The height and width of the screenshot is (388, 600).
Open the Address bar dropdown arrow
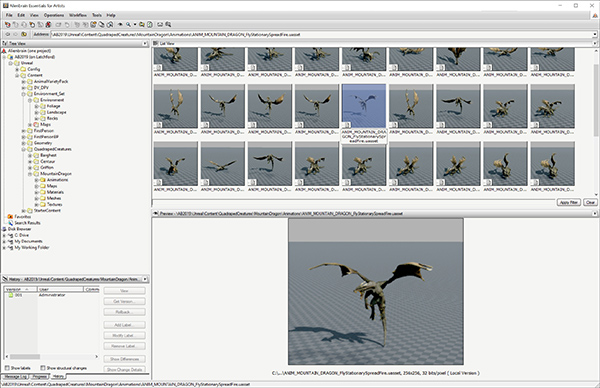point(595,34)
